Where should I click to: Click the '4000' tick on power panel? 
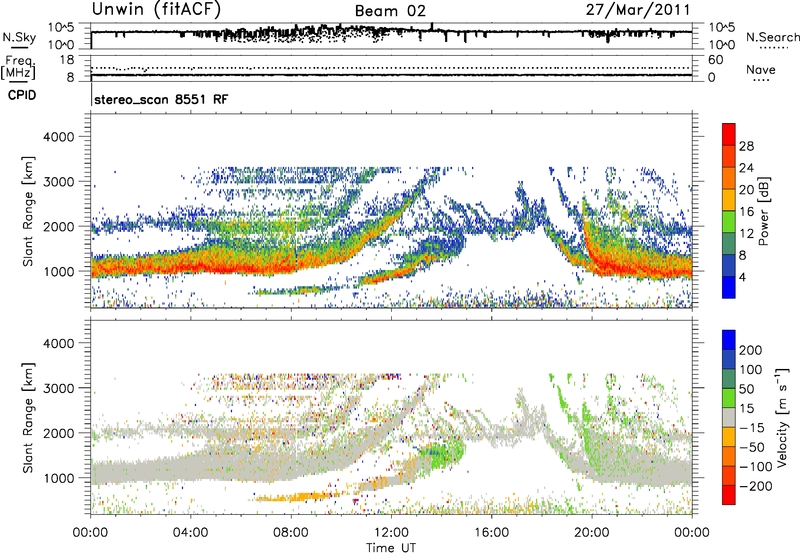[59, 137]
